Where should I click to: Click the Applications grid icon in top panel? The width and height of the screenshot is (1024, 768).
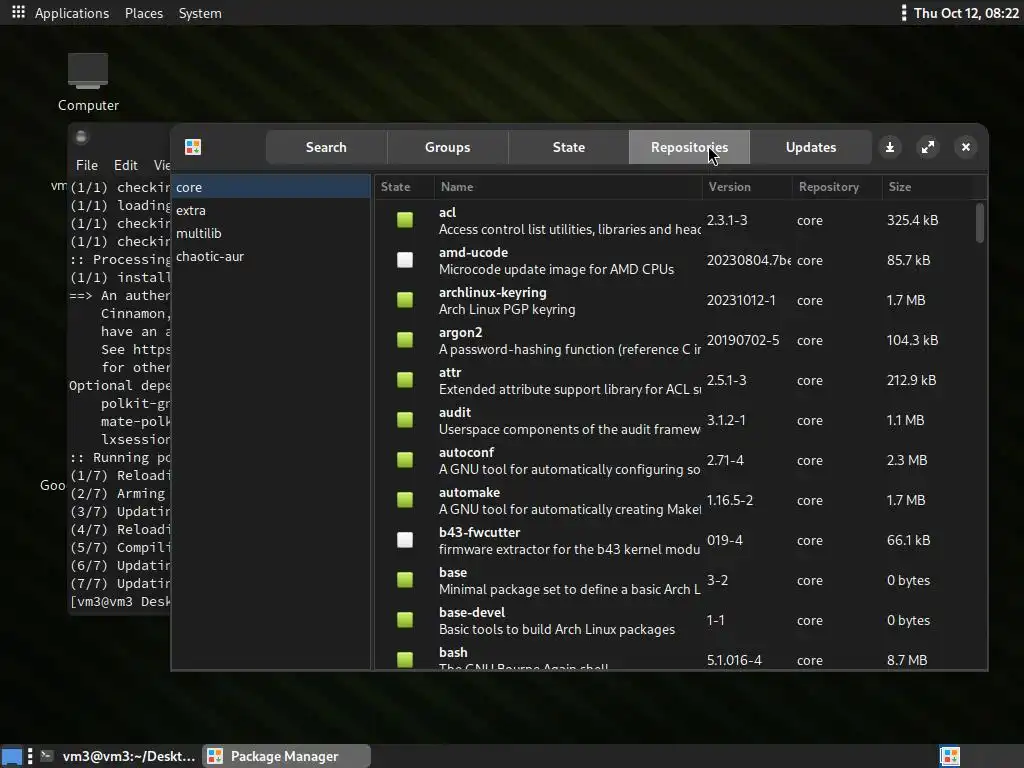18,12
